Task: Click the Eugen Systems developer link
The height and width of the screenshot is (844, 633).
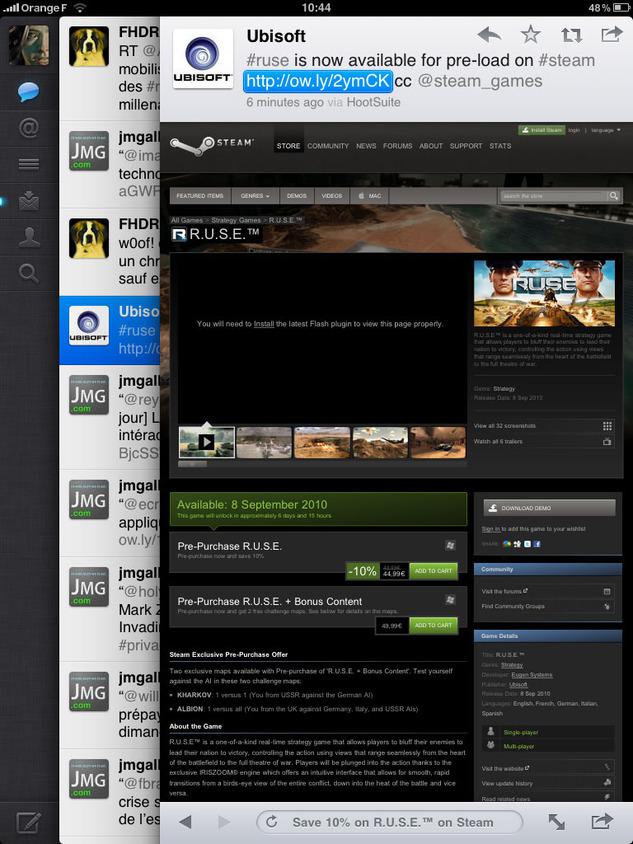Action: 532,675
